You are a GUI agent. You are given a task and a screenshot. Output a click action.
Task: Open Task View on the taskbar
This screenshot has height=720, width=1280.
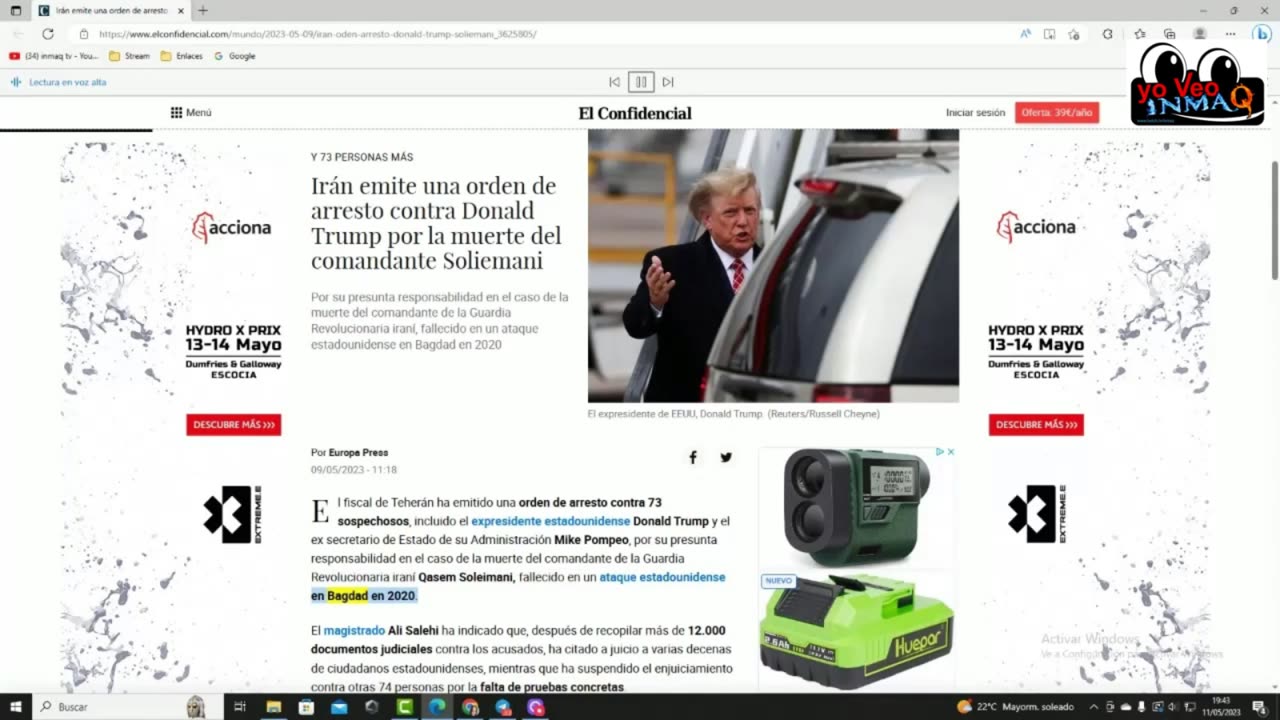(x=240, y=707)
